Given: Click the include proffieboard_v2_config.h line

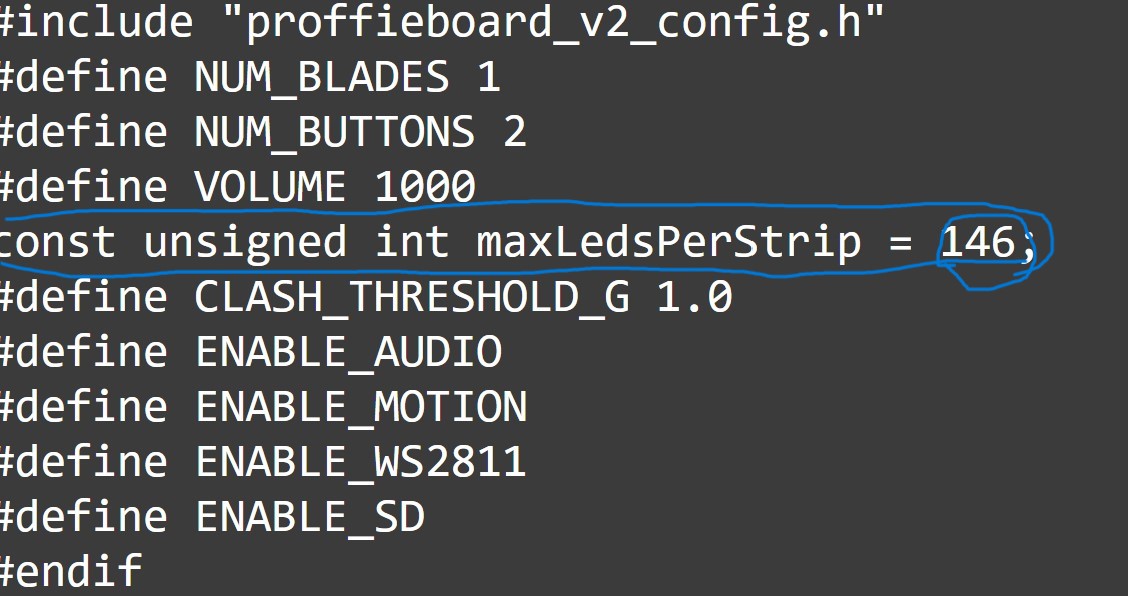Looking at the screenshot, I should pyautogui.click(x=442, y=23).
